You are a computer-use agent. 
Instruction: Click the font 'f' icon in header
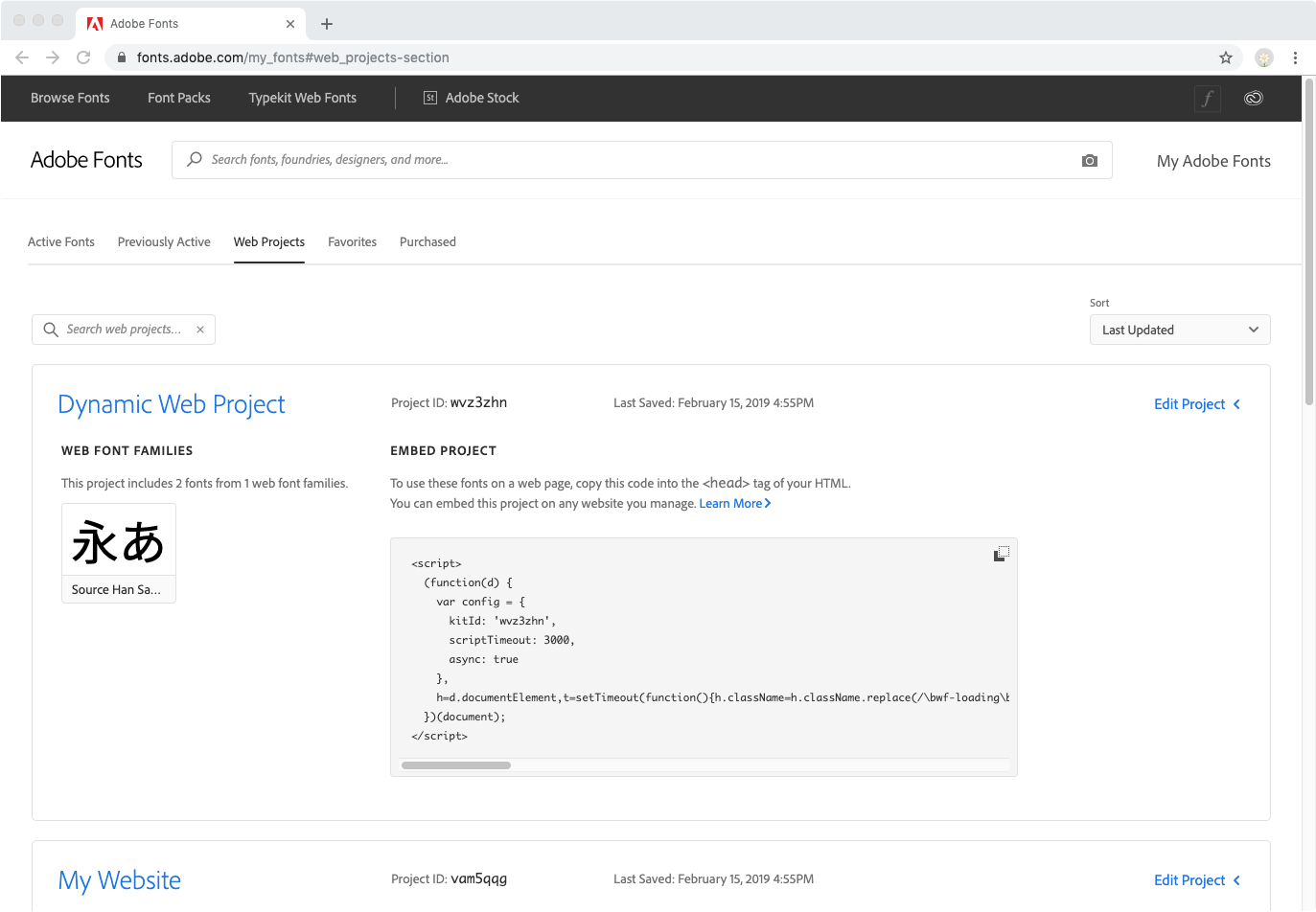pos(1208,98)
